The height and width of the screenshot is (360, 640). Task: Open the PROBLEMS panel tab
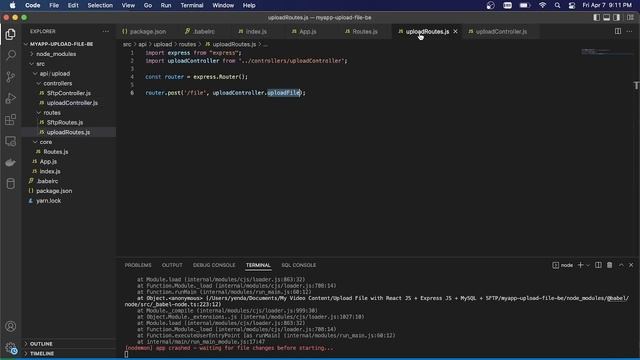click(x=138, y=265)
